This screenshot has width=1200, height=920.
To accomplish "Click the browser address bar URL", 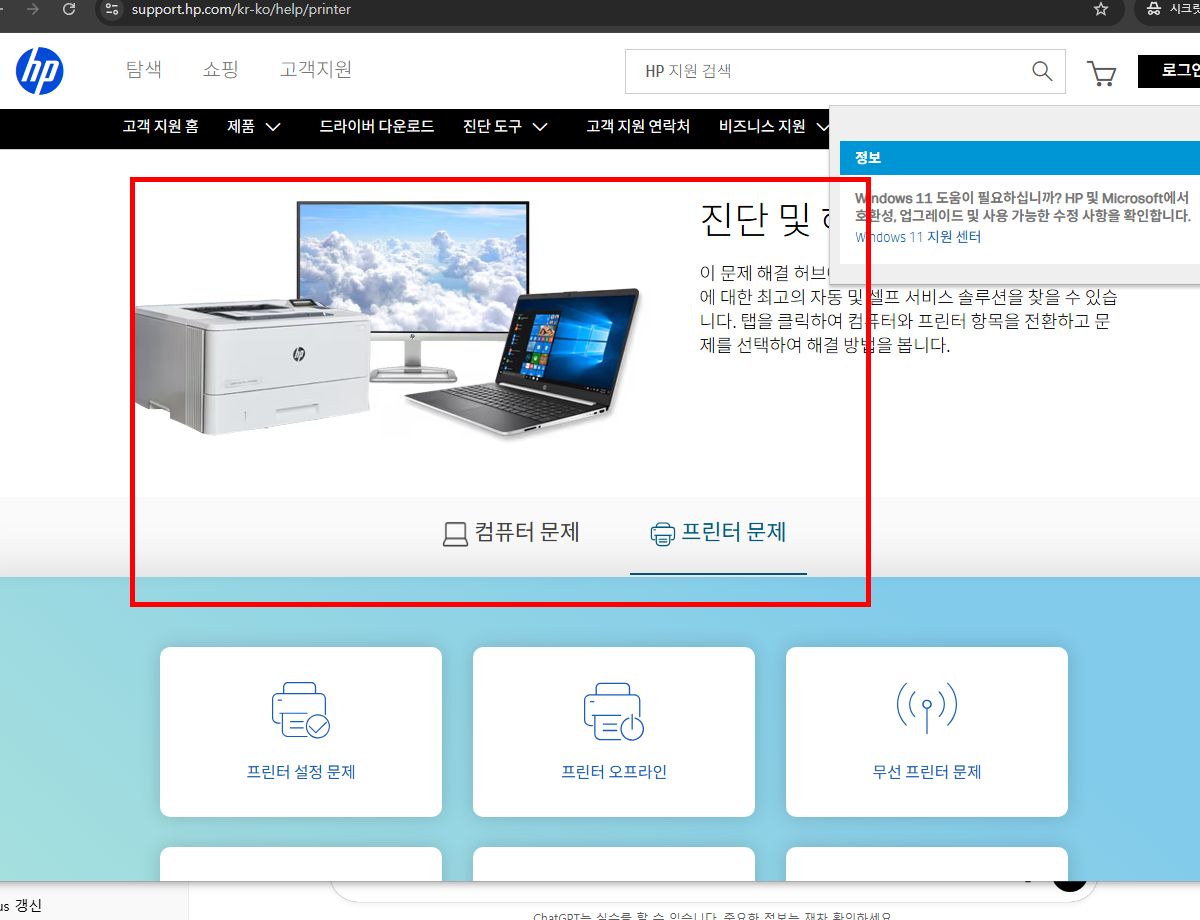I will pyautogui.click(x=241, y=9).
